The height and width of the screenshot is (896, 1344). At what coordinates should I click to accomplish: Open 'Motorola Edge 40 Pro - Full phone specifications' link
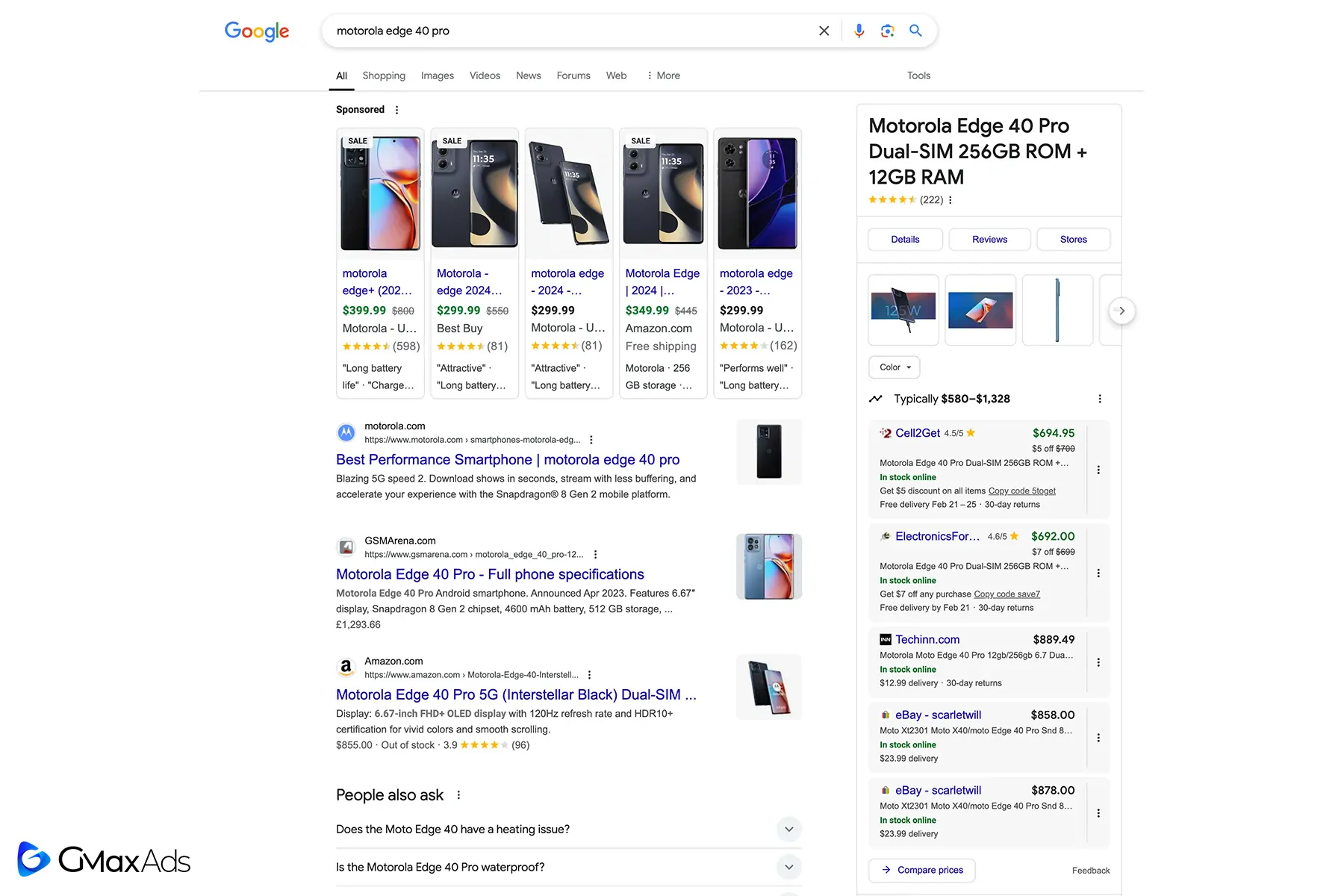490,574
